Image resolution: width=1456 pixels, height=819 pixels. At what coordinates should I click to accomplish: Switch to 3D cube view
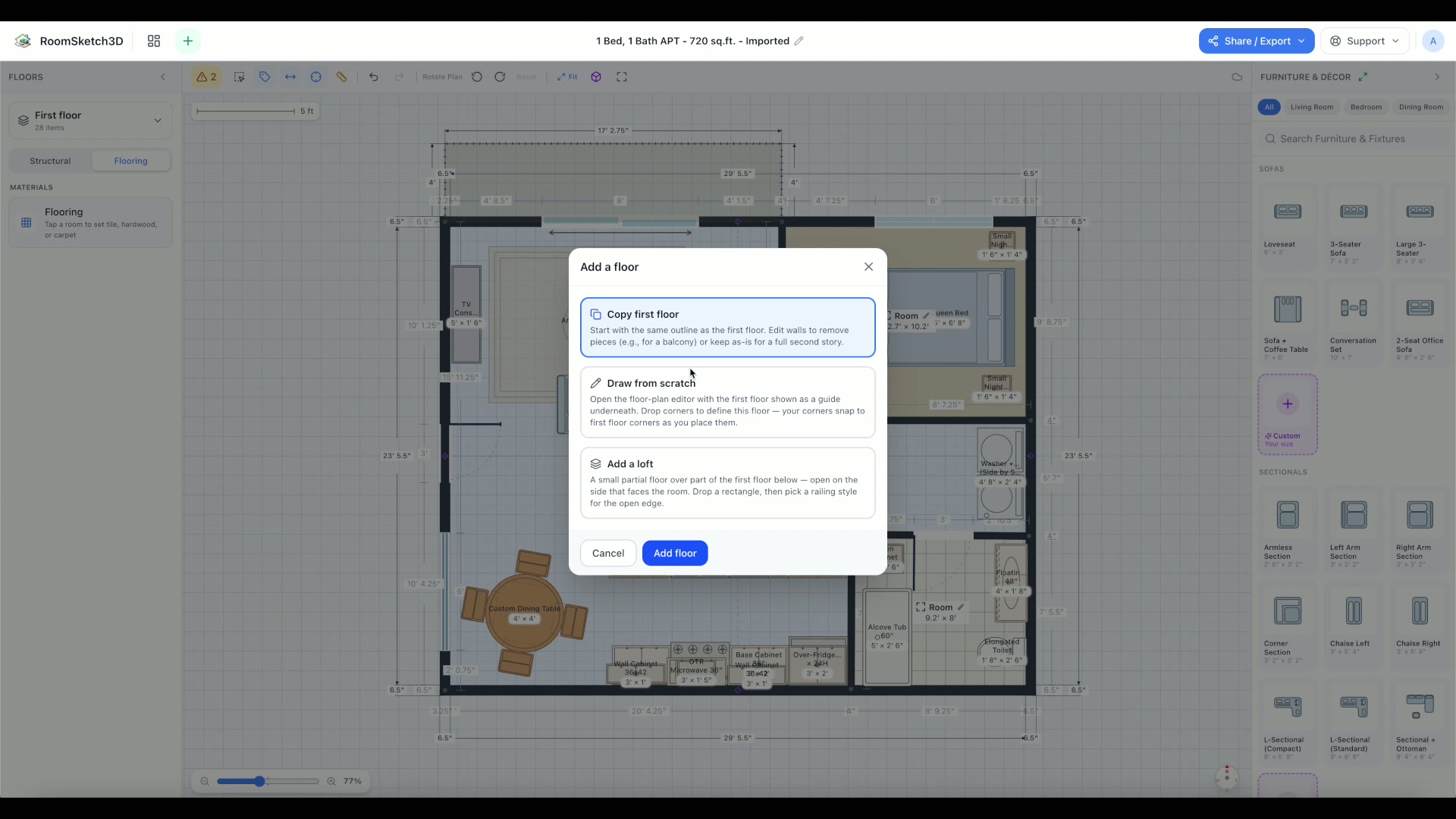coord(596,77)
